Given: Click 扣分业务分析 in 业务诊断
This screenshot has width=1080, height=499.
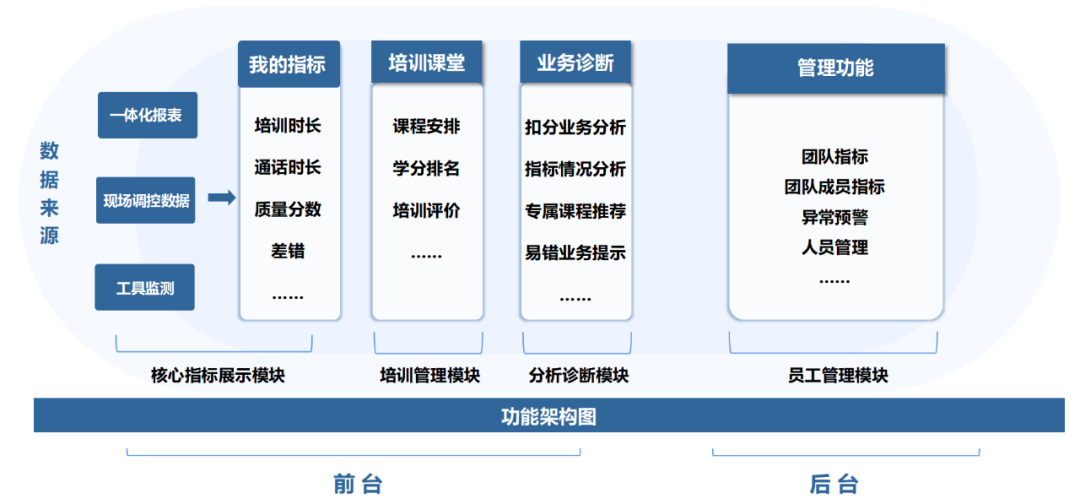Looking at the screenshot, I should pyautogui.click(x=575, y=128).
